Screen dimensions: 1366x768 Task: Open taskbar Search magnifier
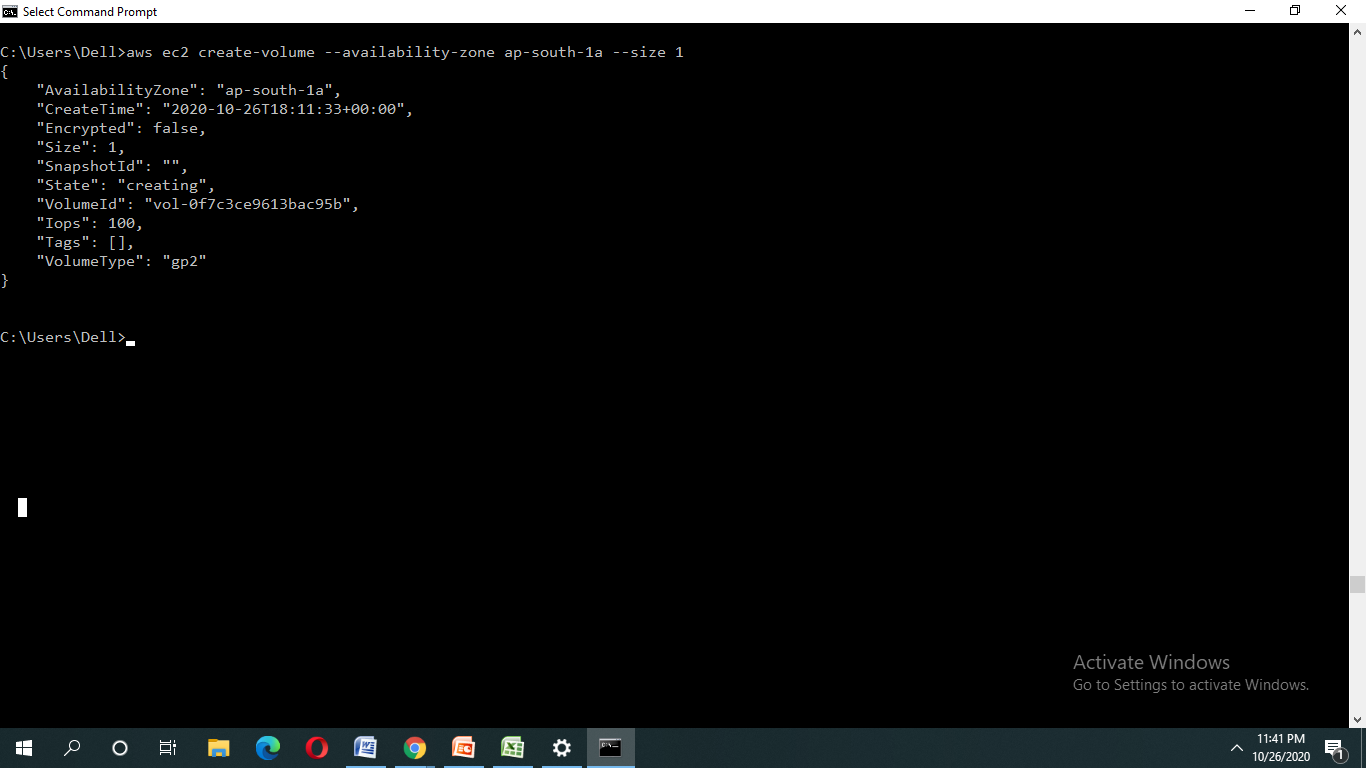coord(72,748)
